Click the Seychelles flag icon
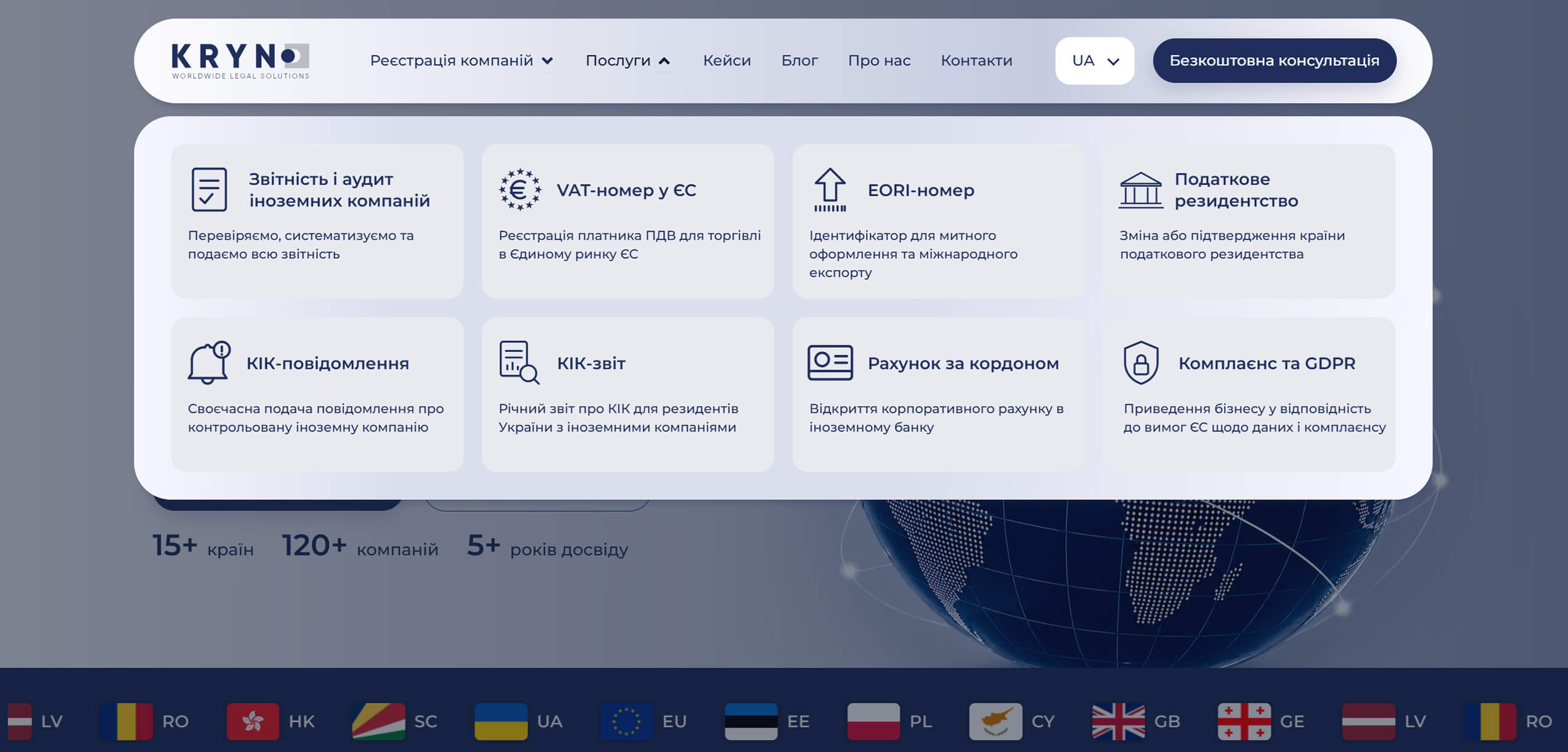1568x752 pixels. click(x=378, y=721)
